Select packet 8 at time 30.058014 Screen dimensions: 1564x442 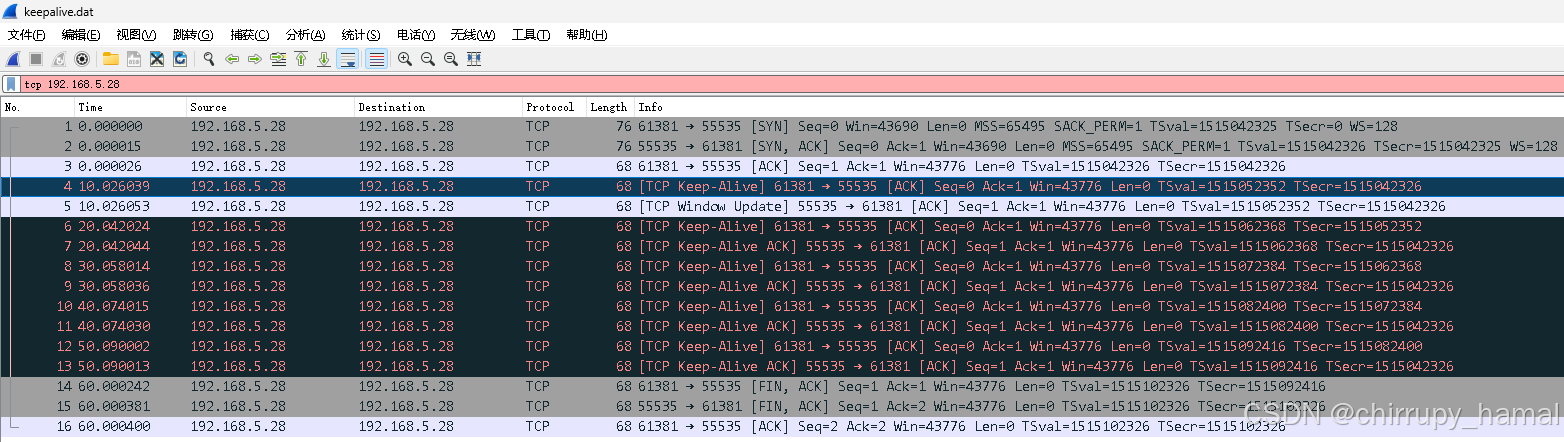(782, 266)
